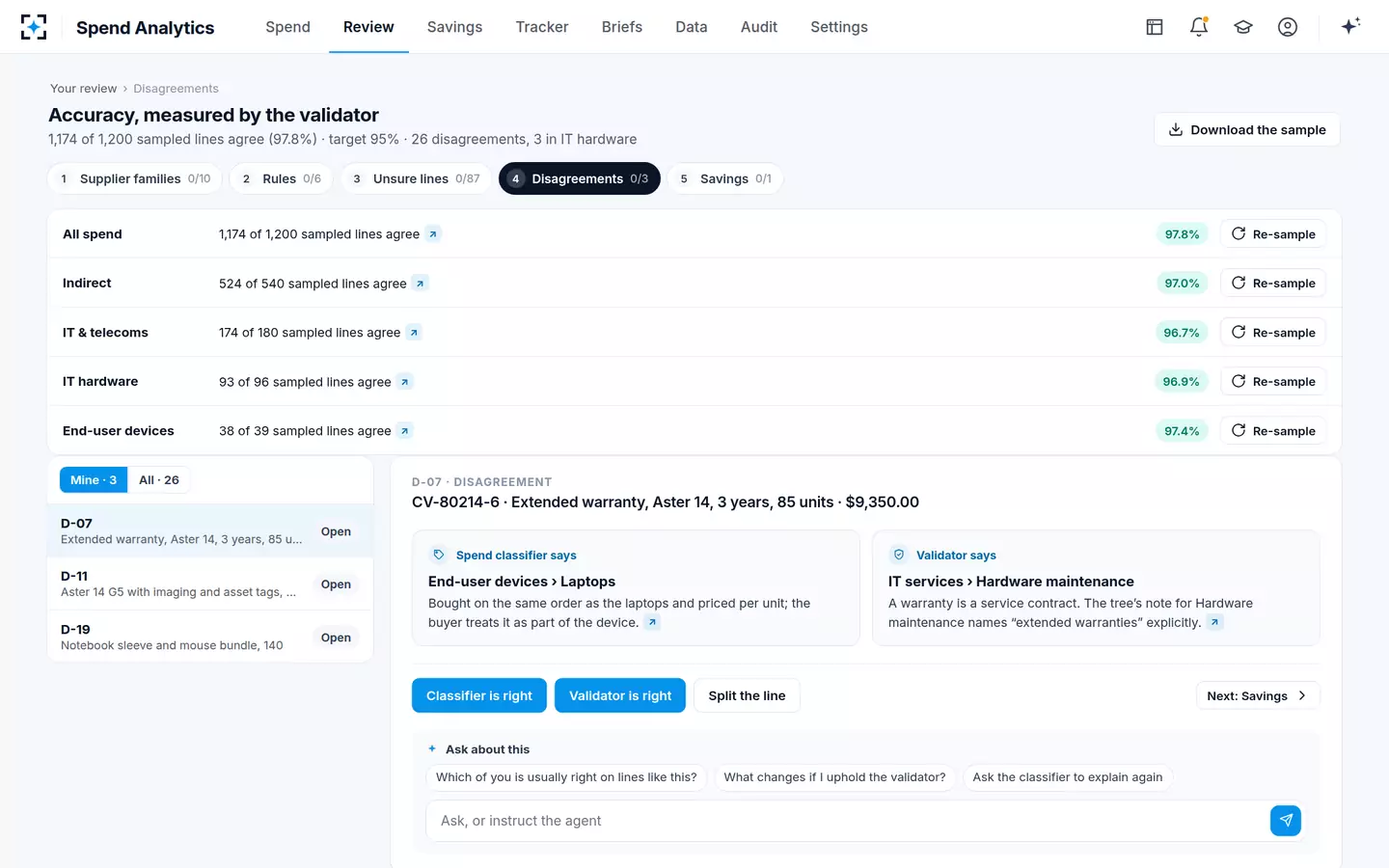Open the Tracker tab
Image resolution: width=1389 pixels, height=868 pixels.
point(542,27)
